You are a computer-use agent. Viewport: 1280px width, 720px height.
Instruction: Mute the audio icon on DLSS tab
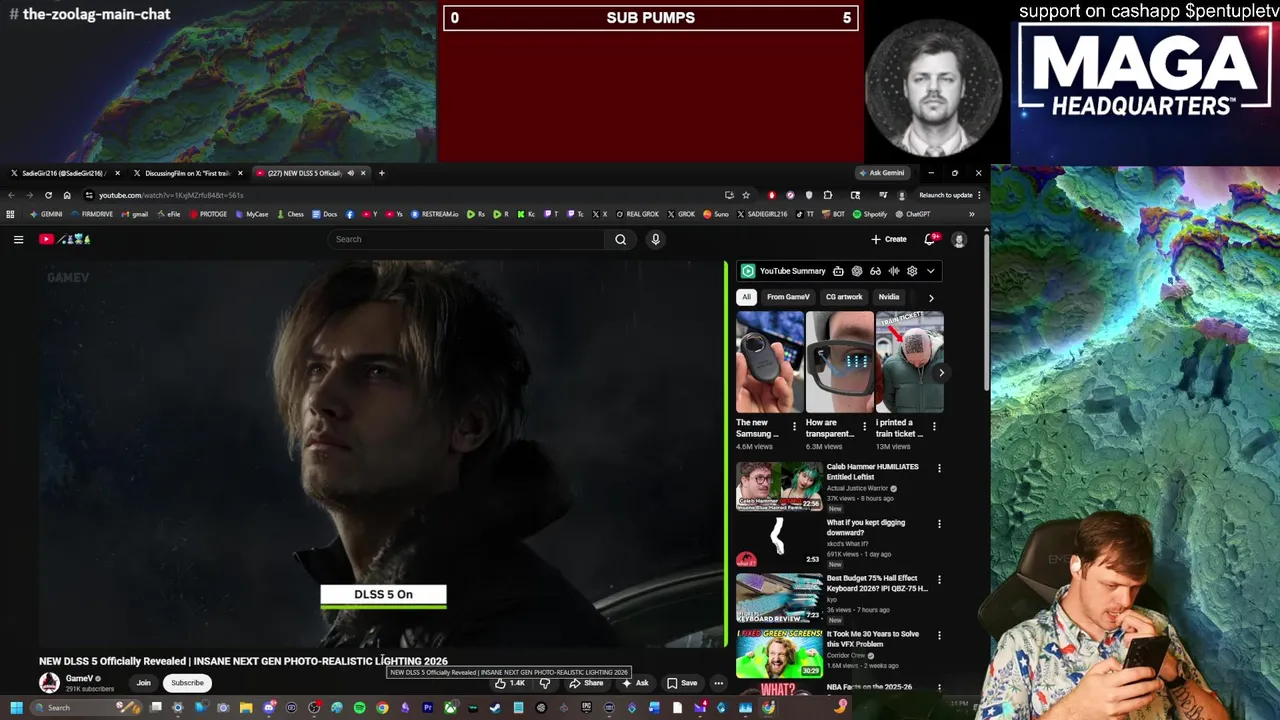click(351, 173)
